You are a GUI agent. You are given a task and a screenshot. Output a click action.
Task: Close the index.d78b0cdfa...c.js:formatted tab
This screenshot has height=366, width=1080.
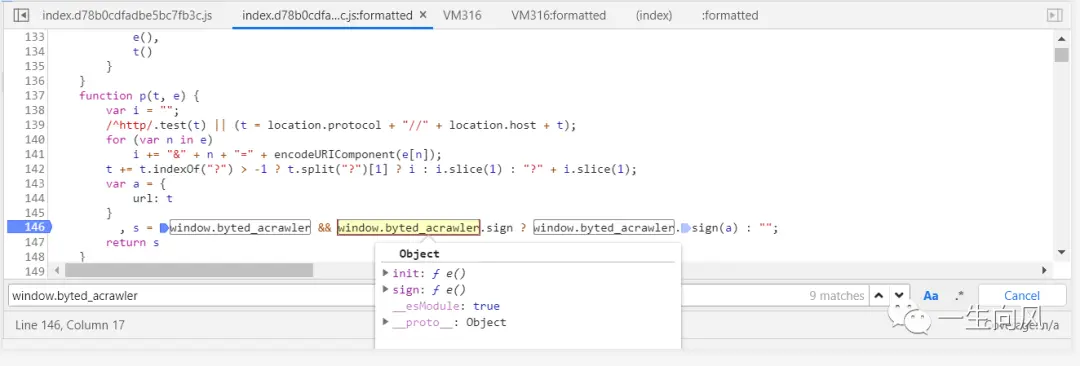[x=422, y=14]
